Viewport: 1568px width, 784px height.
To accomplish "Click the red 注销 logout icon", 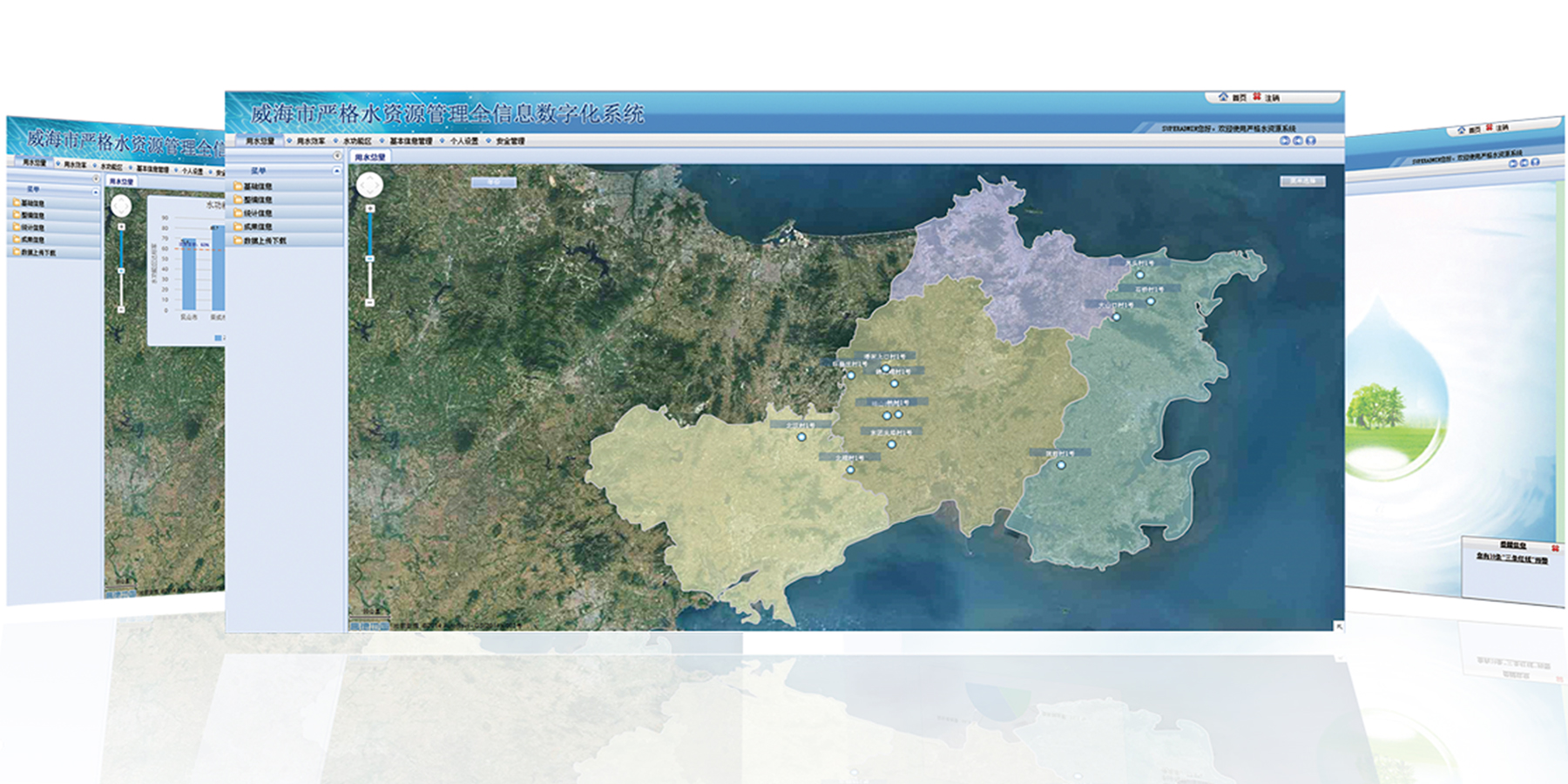I will click(1257, 98).
